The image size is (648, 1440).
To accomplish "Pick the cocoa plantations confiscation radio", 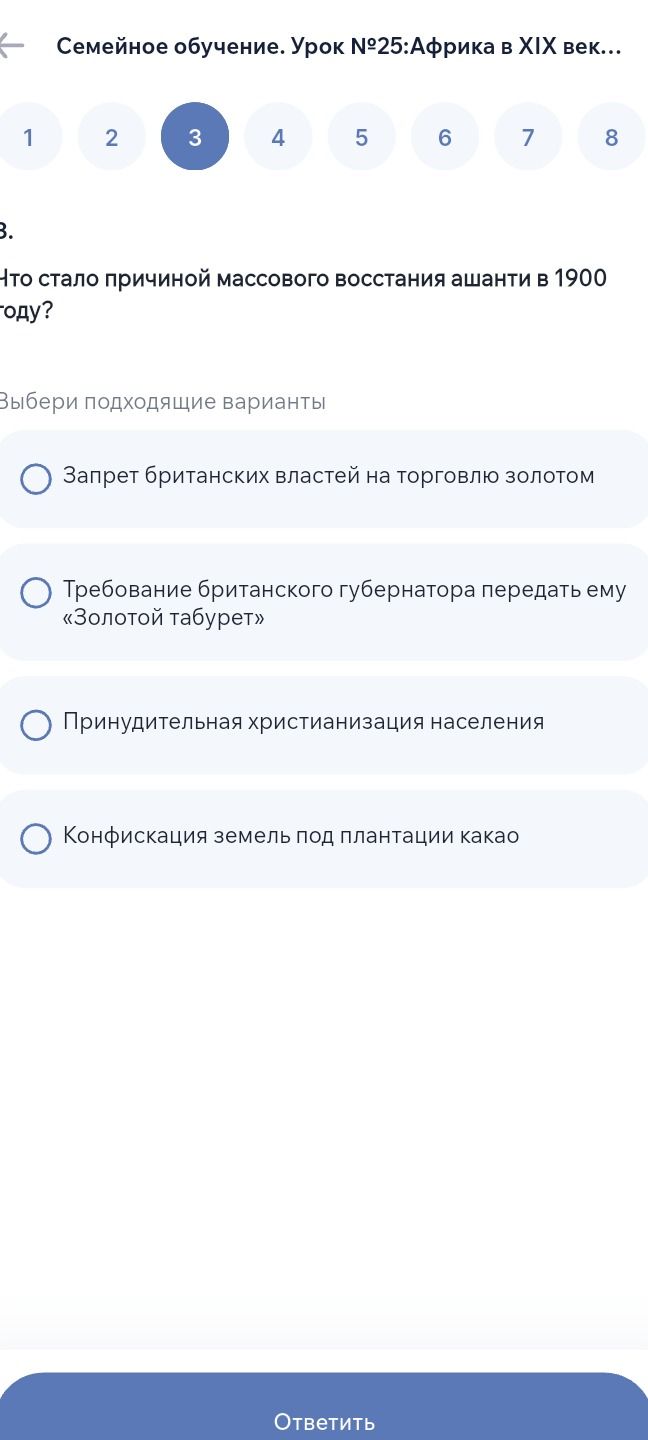I will click(x=37, y=839).
